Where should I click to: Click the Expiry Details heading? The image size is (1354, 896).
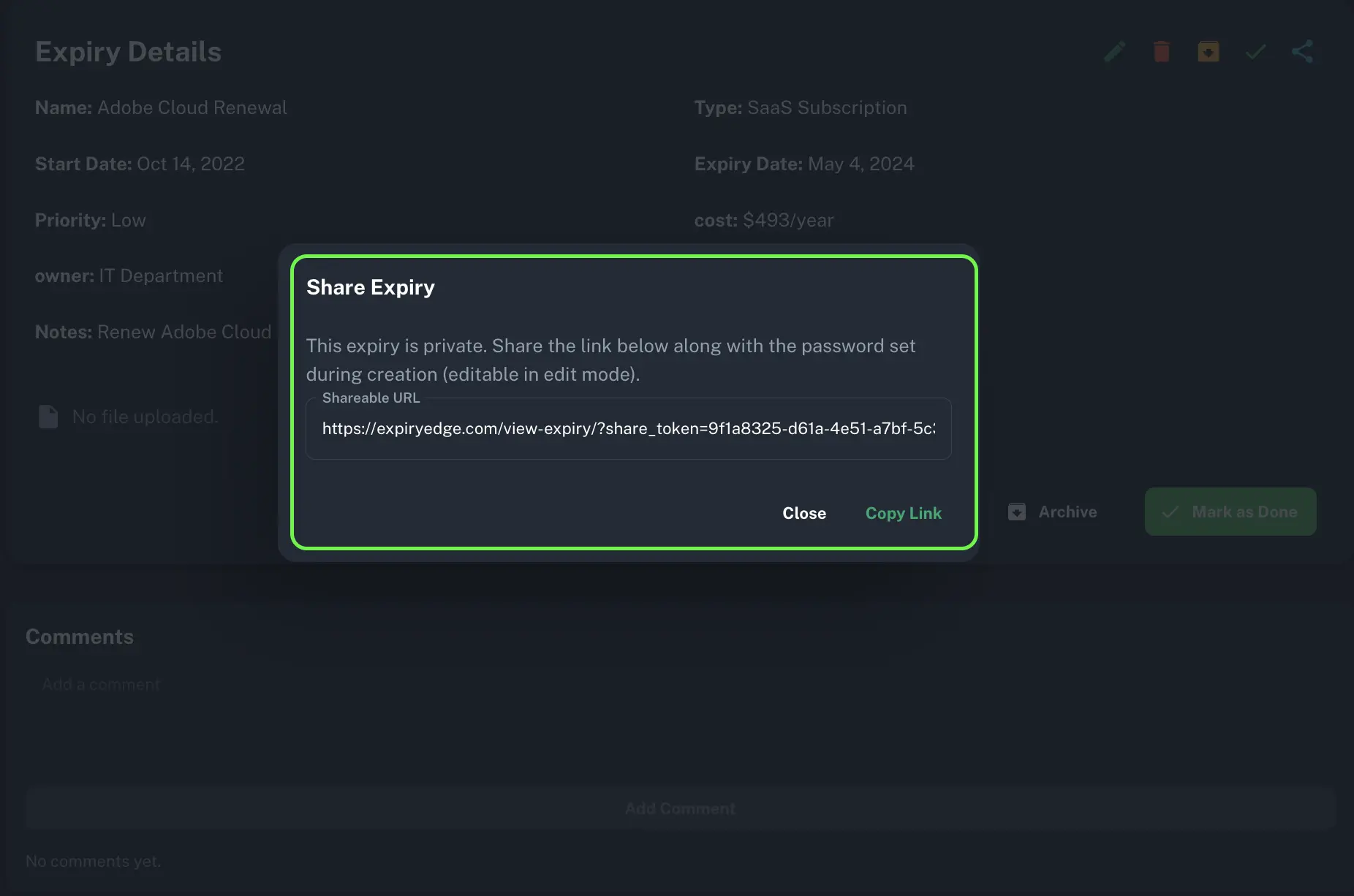pos(129,52)
